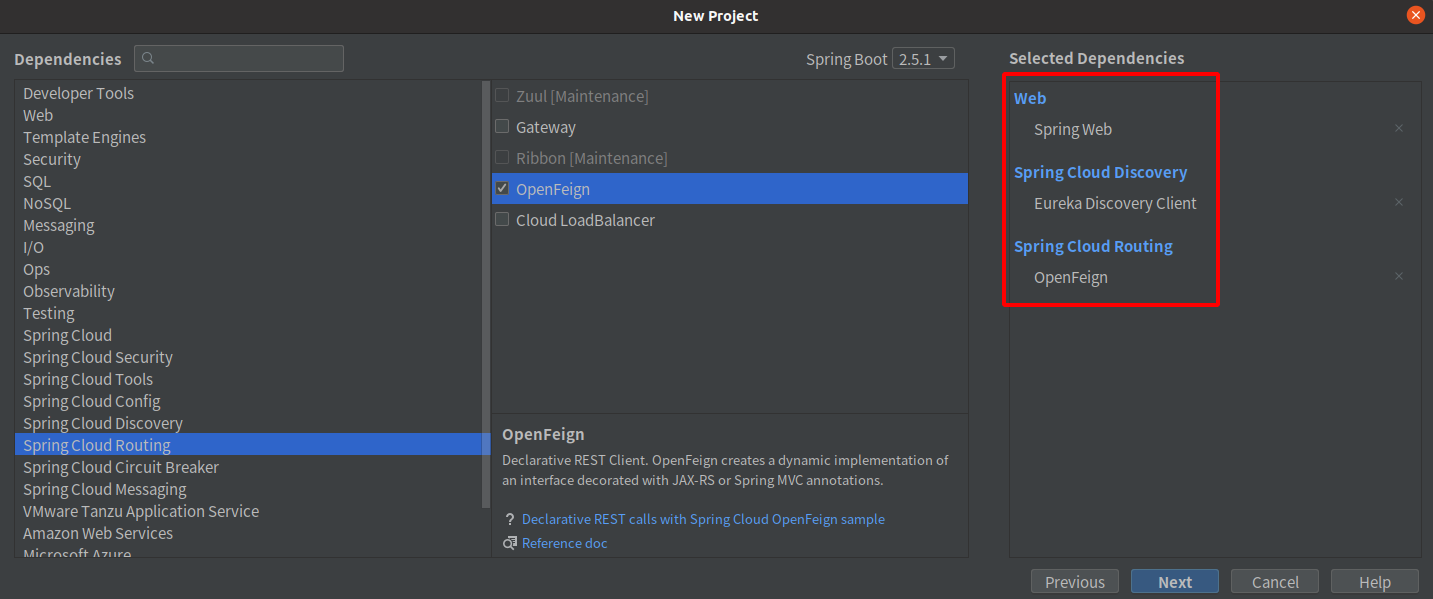This screenshot has width=1433, height=599.
Task: Click the Next button
Action: [1175, 582]
